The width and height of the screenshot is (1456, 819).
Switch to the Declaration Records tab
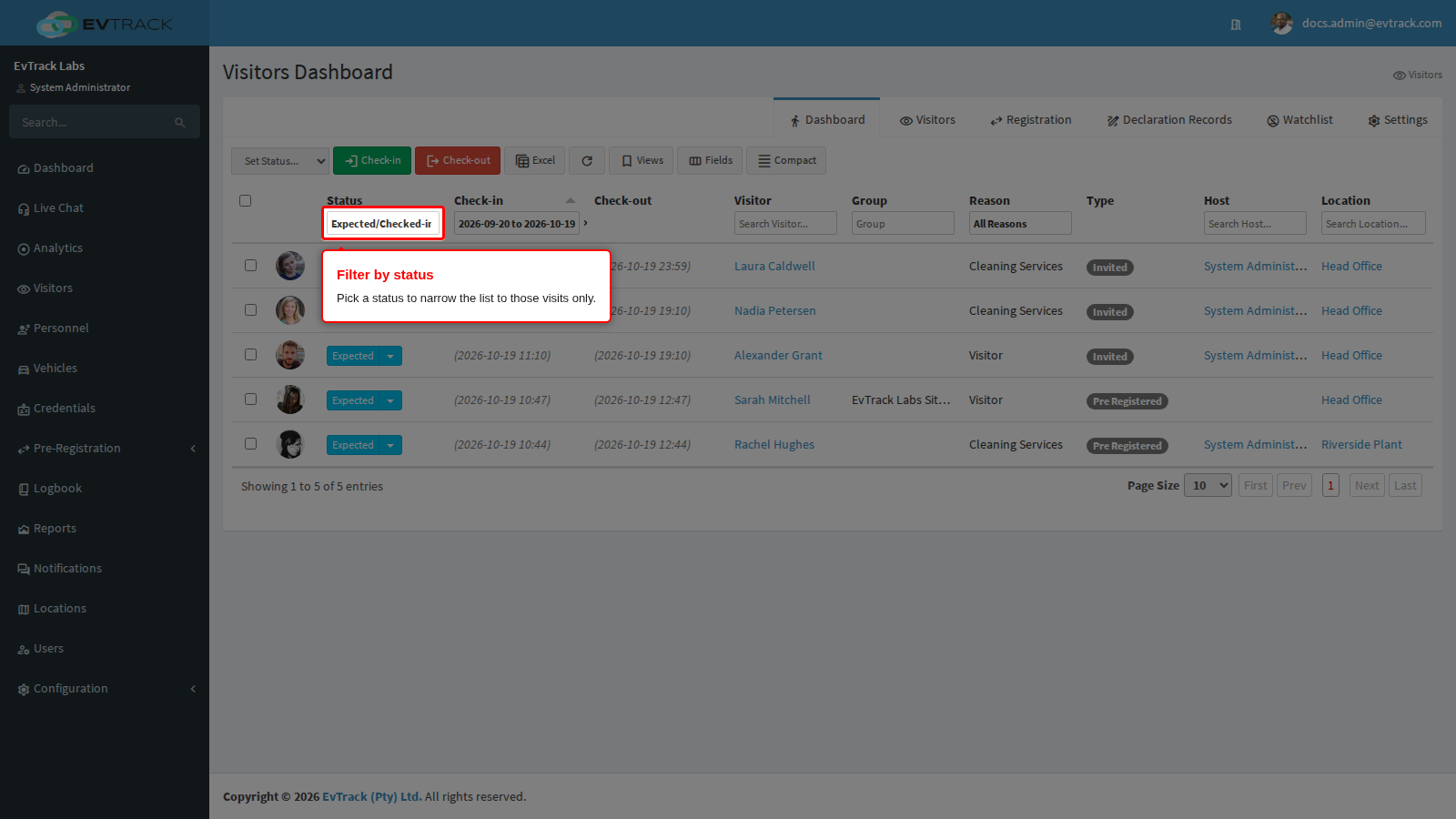tap(1169, 120)
